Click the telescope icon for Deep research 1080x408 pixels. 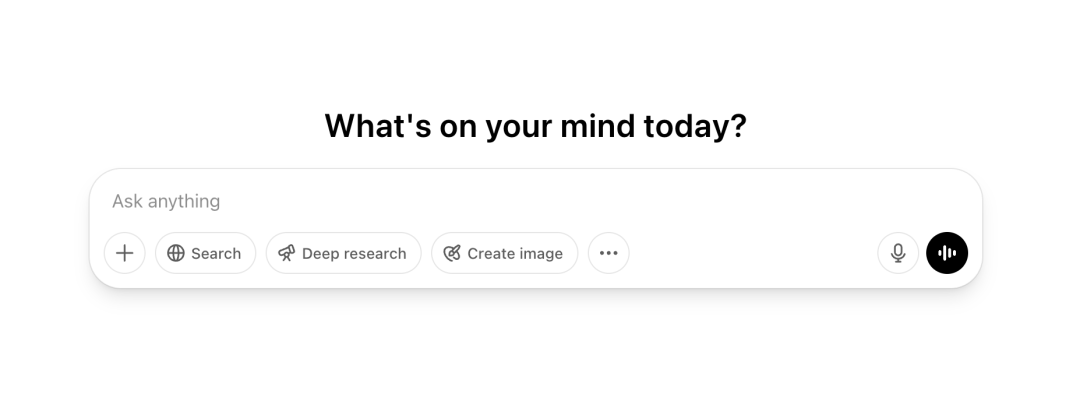287,253
